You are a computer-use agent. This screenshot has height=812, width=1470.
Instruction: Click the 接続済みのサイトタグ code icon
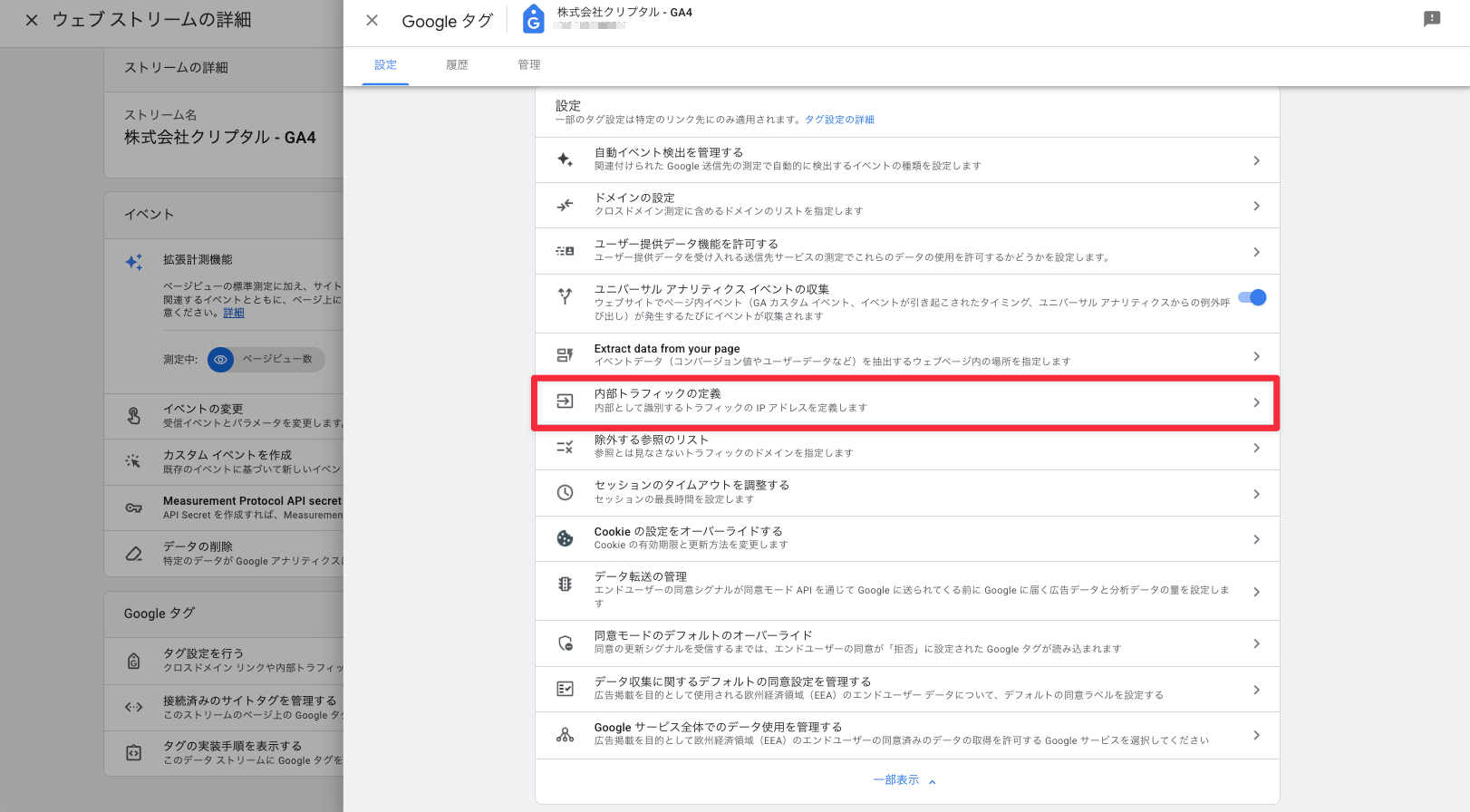(x=134, y=707)
